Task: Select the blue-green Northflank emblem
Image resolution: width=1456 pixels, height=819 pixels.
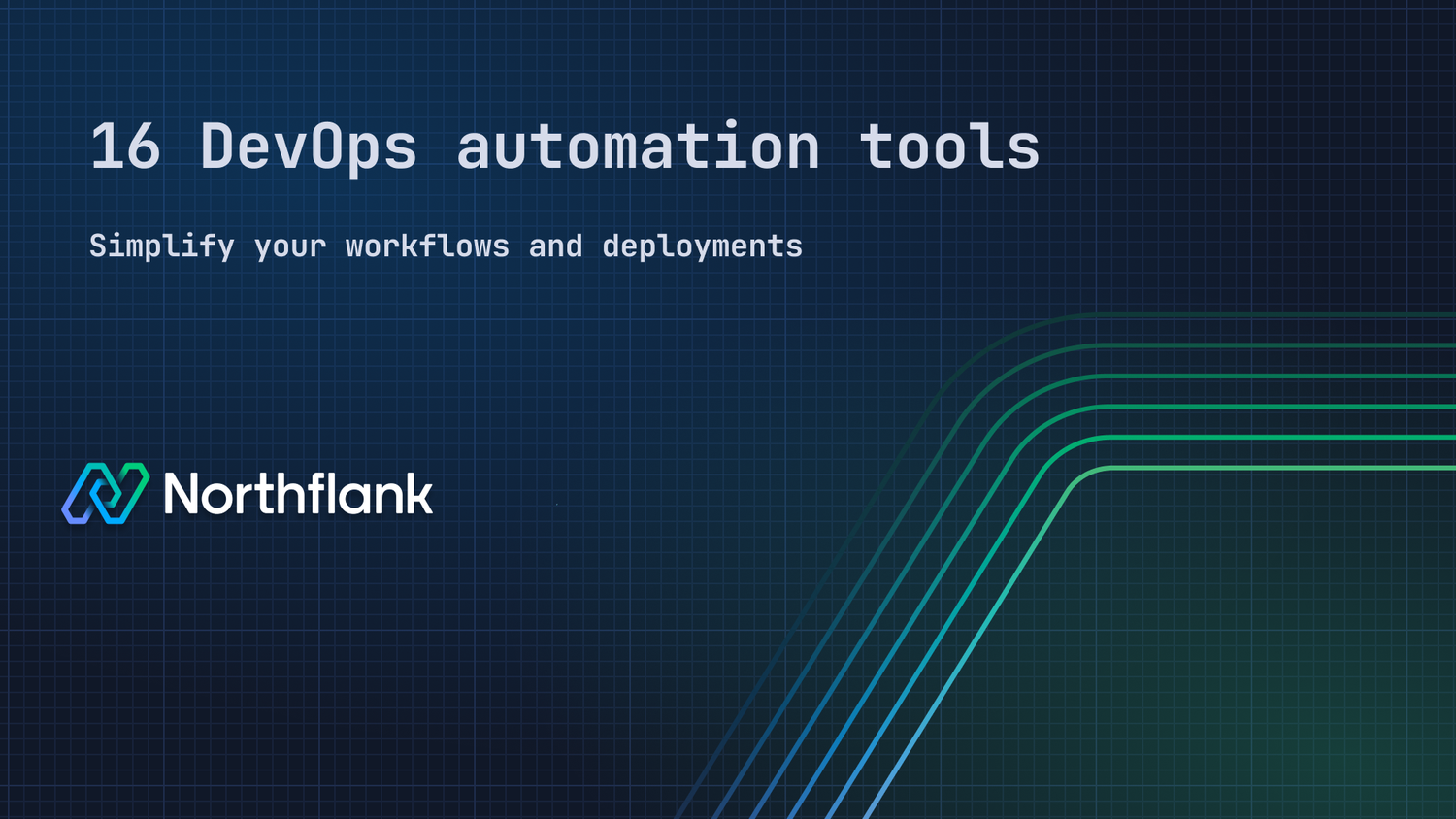Action: (105, 495)
